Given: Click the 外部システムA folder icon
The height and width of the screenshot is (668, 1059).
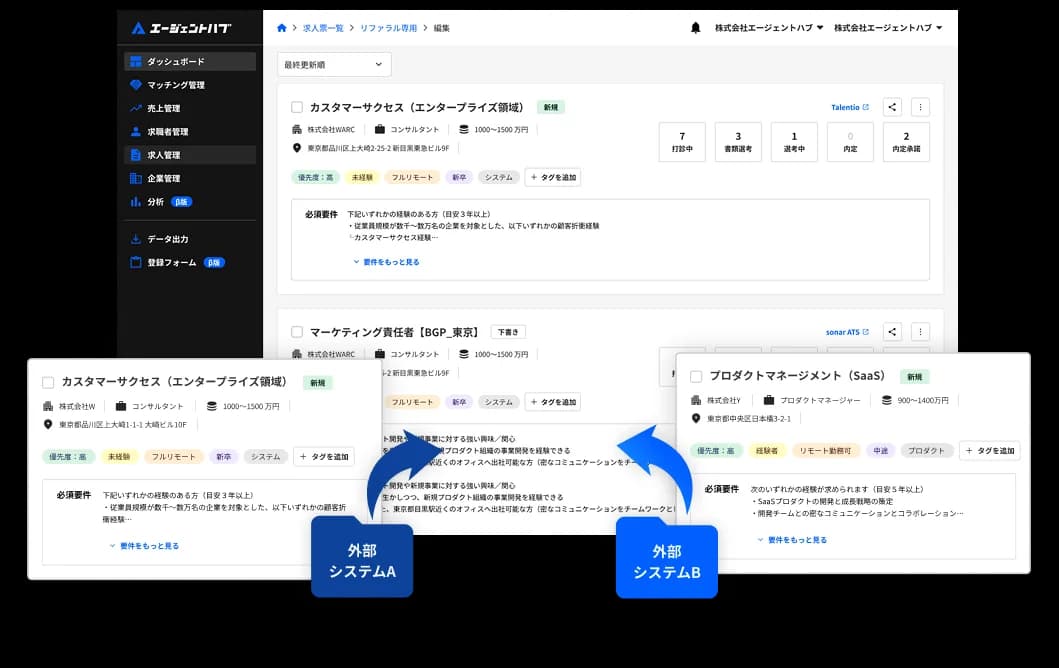Looking at the screenshot, I should 362,557.
